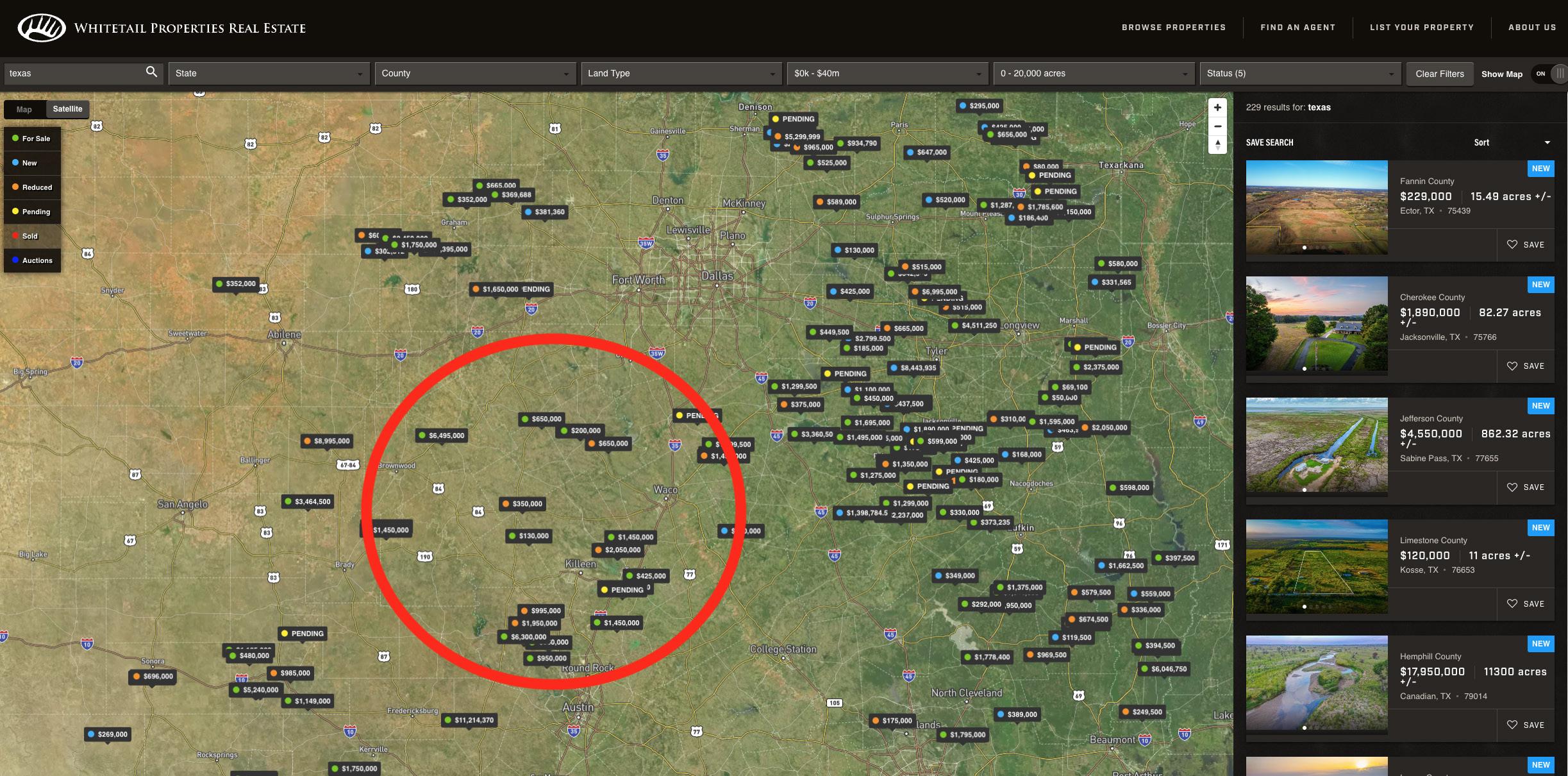Open About Us menu
Image resolution: width=1568 pixels, height=776 pixels.
1532,28
